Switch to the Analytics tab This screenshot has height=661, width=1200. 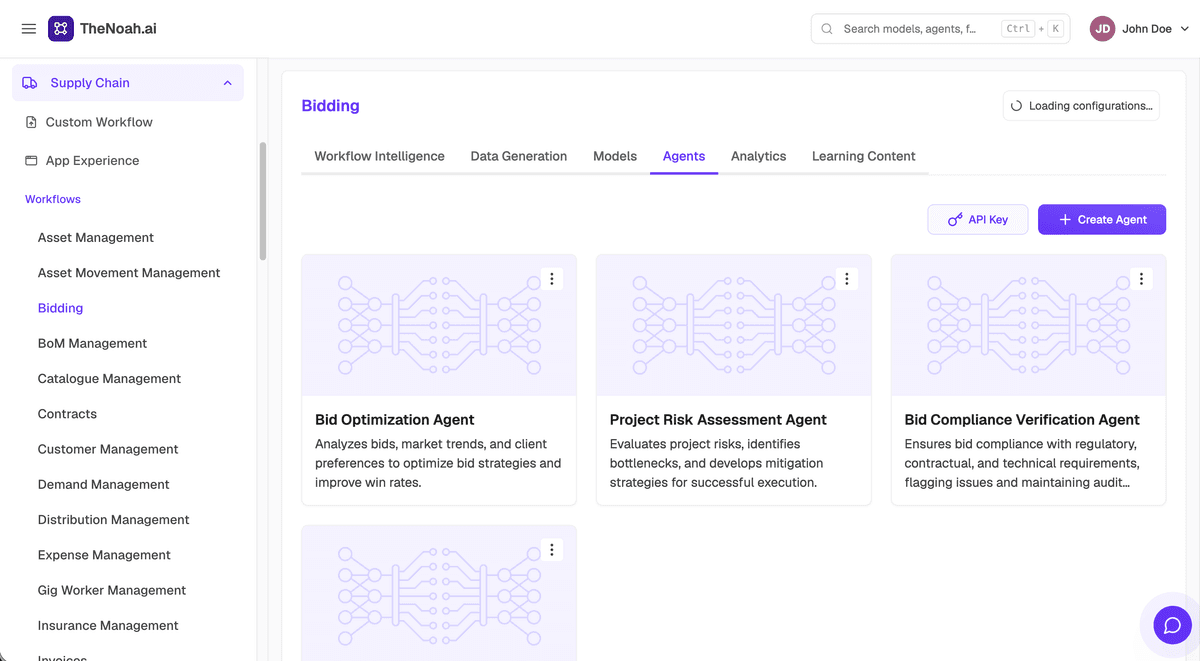coord(758,156)
